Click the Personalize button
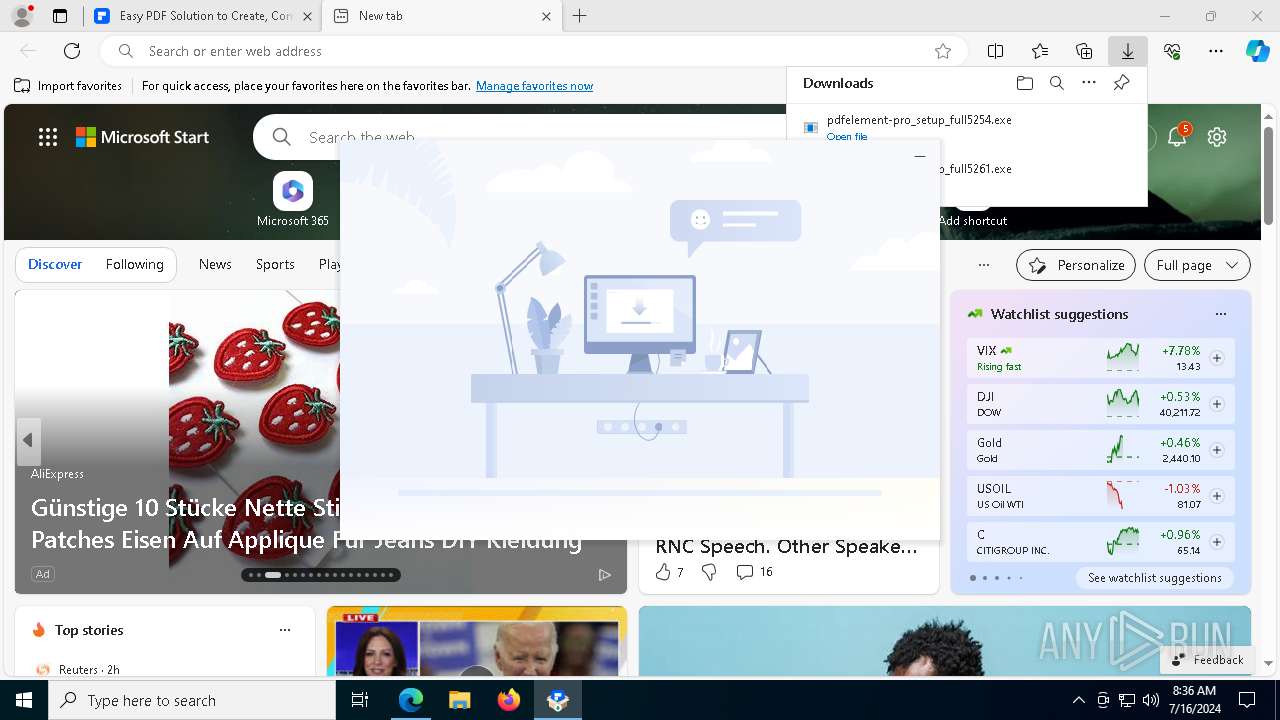The image size is (1280, 720). pyautogui.click(x=1076, y=265)
